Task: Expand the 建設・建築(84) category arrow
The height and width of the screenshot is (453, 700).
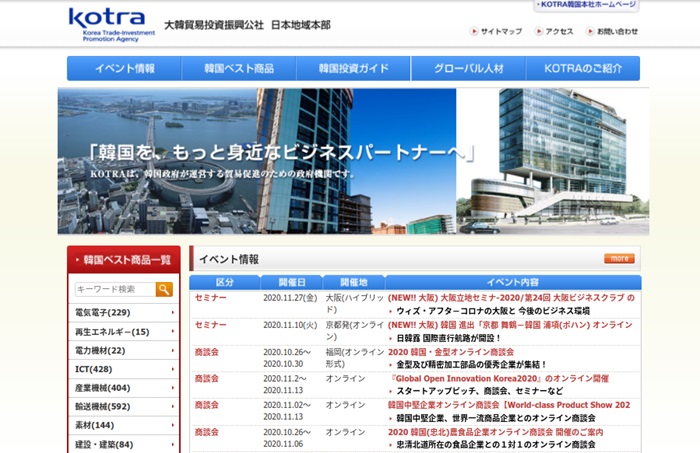Action: (173, 445)
